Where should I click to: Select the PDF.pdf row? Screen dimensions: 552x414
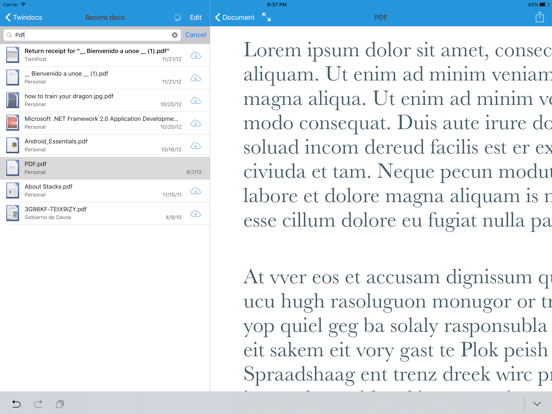(x=105, y=168)
